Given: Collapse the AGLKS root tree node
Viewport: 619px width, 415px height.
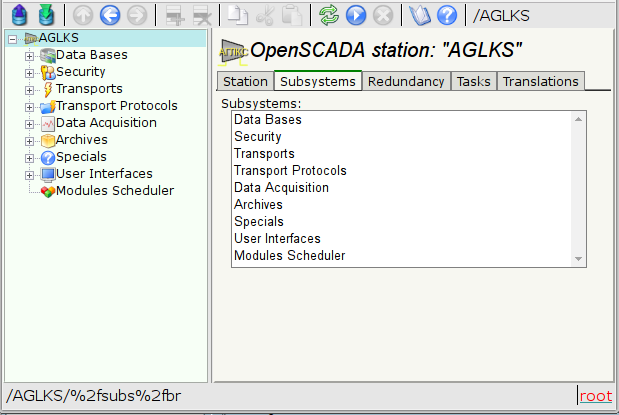Looking at the screenshot, I should pos(12,38).
